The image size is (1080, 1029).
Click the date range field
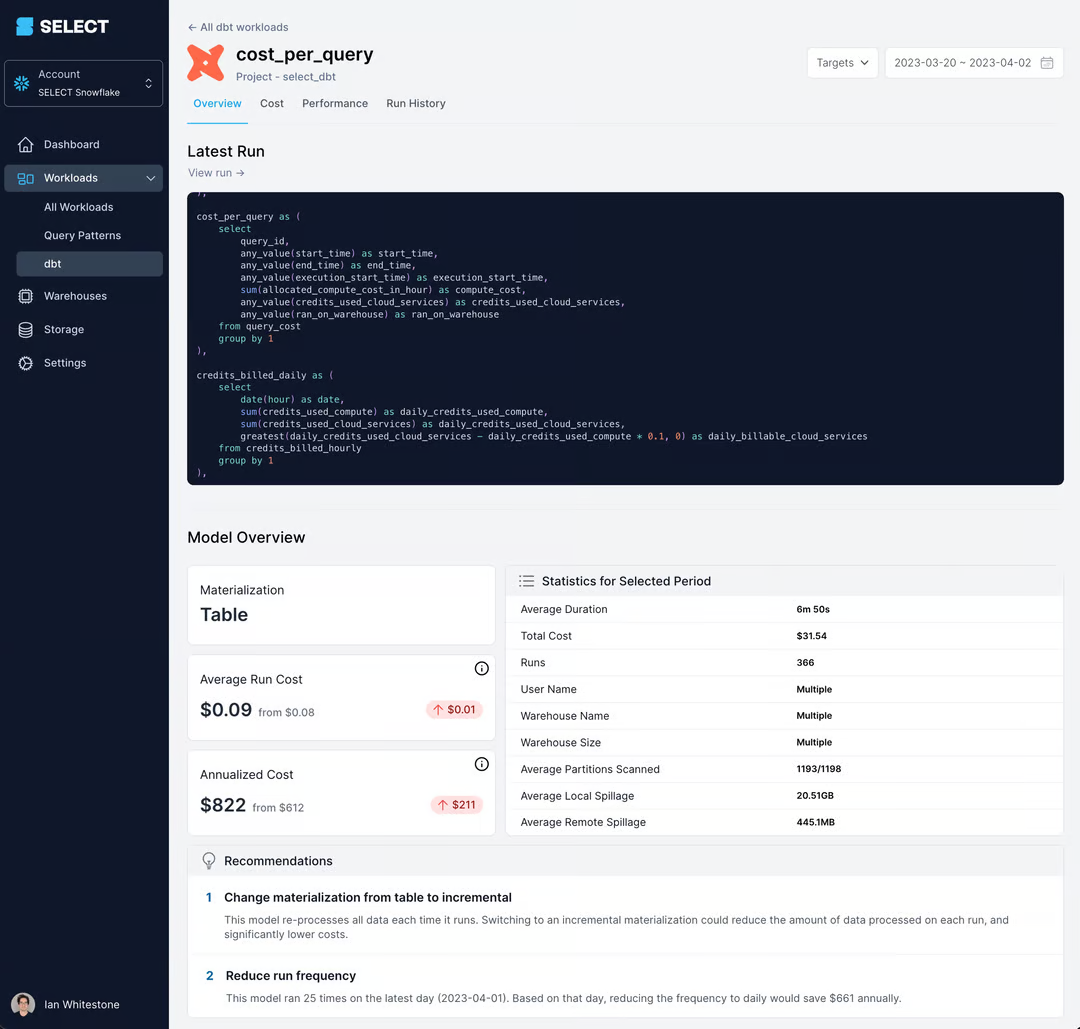(974, 63)
